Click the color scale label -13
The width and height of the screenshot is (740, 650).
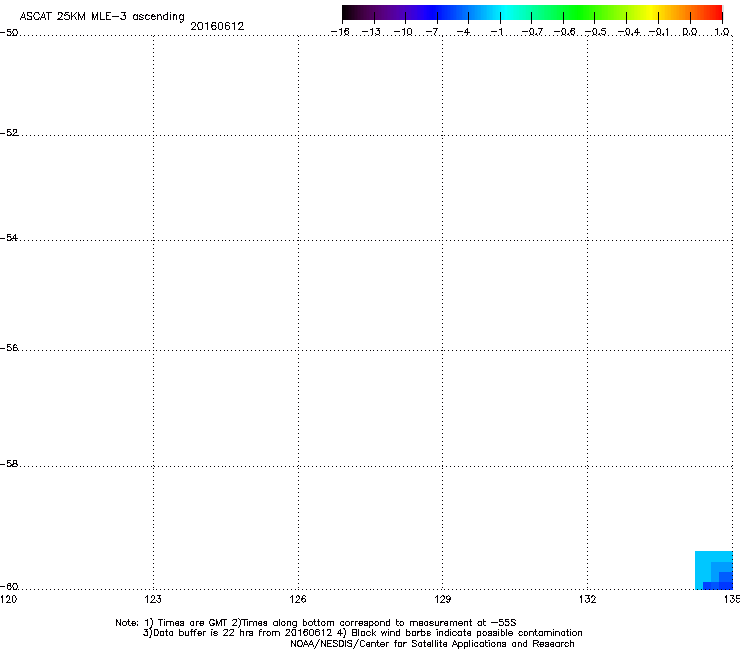tap(371, 32)
